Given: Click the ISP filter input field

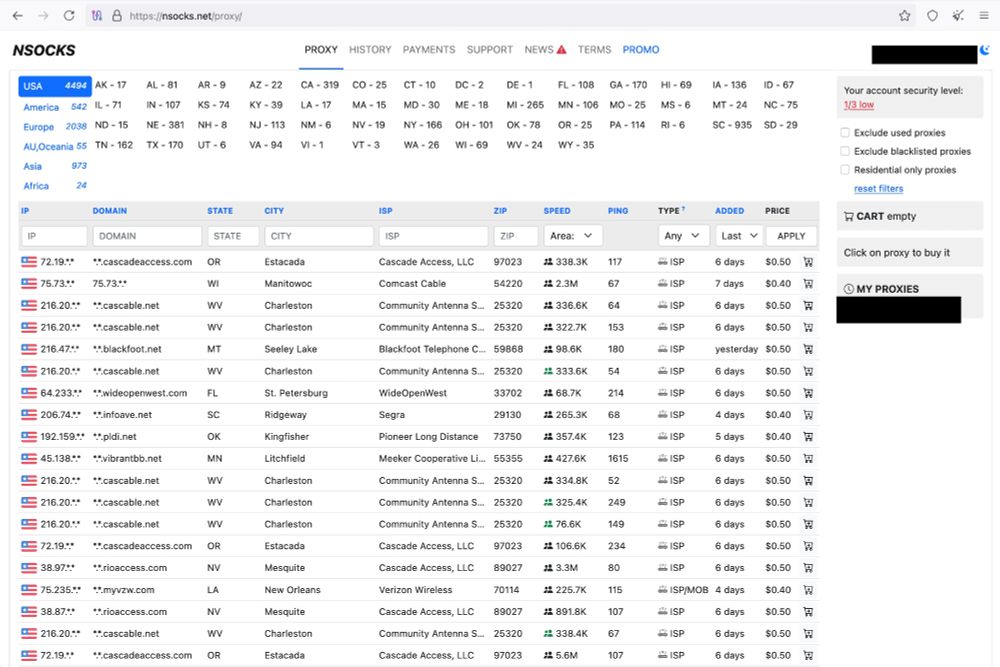Looking at the screenshot, I should point(433,236).
